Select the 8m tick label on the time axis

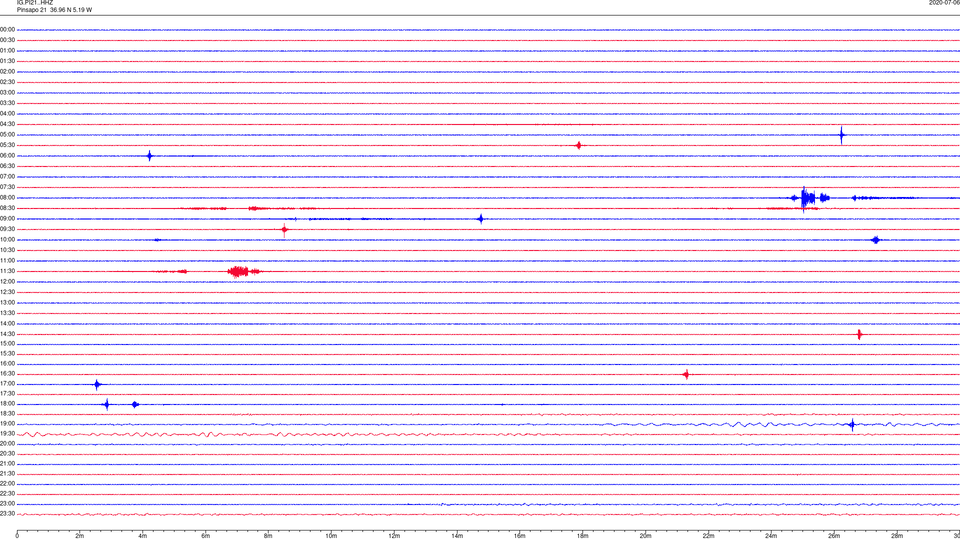[x=268, y=536]
